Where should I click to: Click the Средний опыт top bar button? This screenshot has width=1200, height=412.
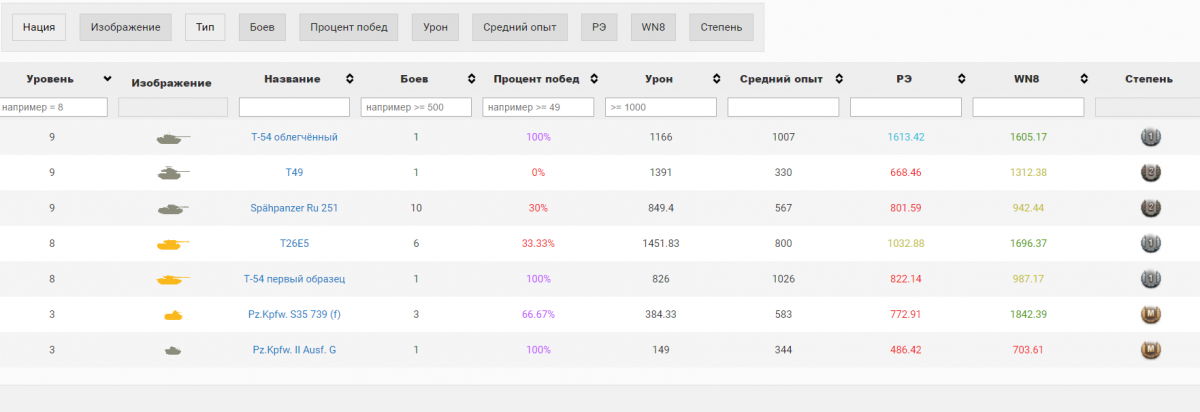click(x=519, y=27)
